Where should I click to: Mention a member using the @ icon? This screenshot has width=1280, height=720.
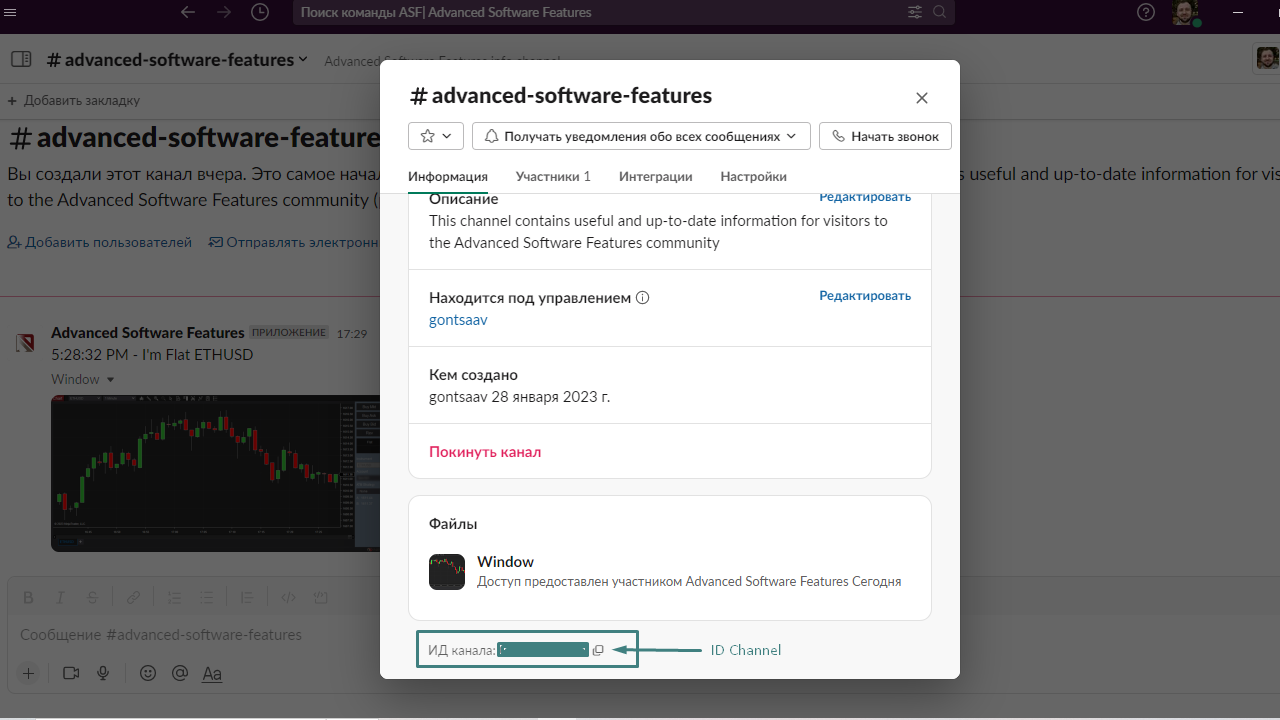pyautogui.click(x=180, y=673)
